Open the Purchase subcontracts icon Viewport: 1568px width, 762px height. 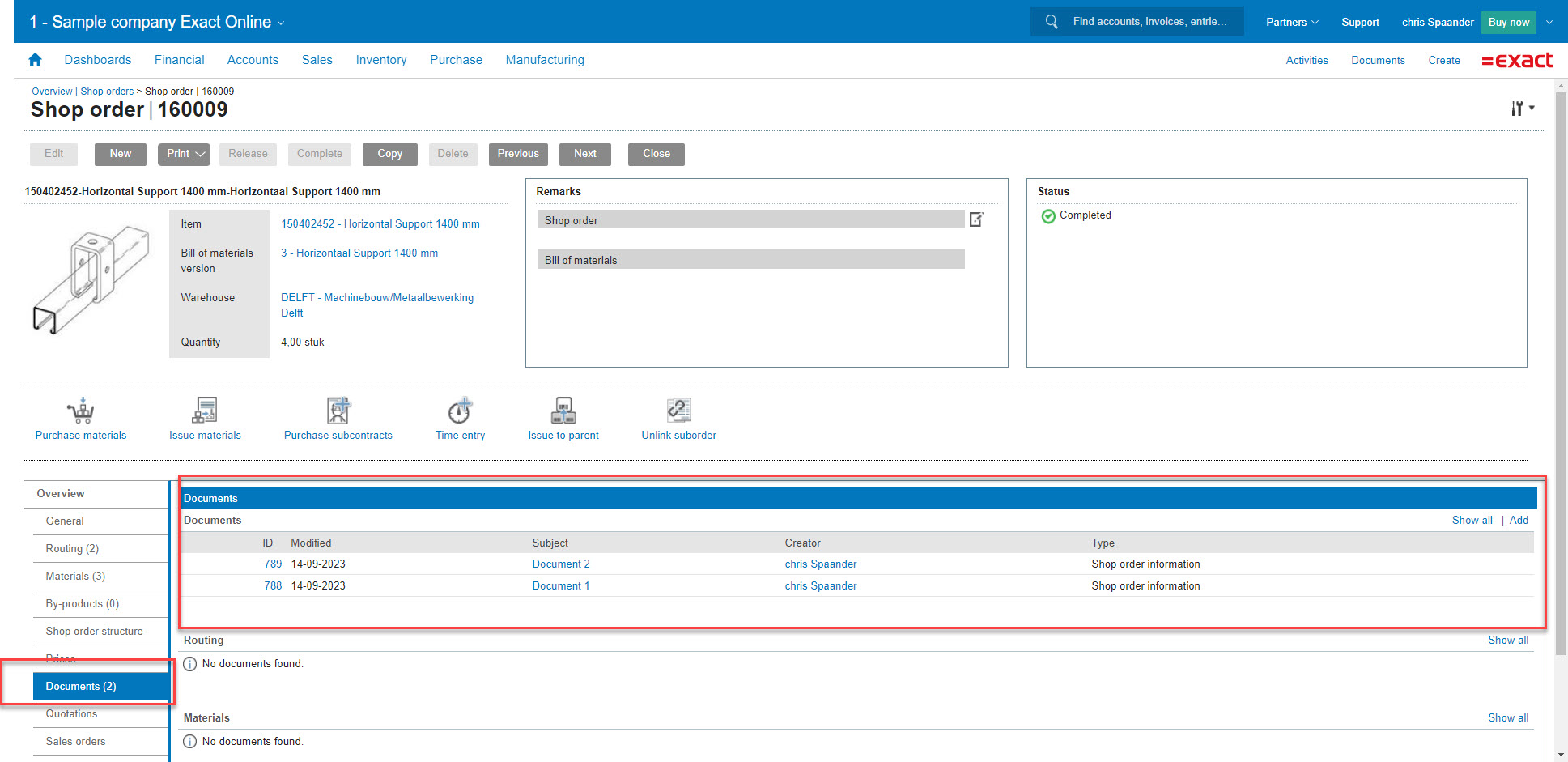click(x=338, y=411)
